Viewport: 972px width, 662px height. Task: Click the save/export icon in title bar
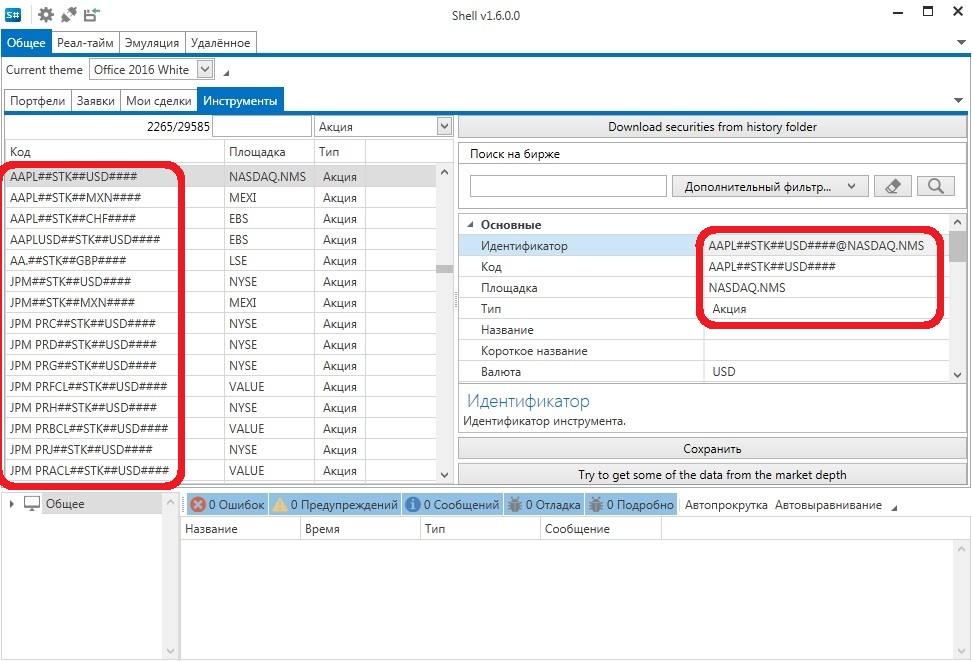tap(91, 15)
